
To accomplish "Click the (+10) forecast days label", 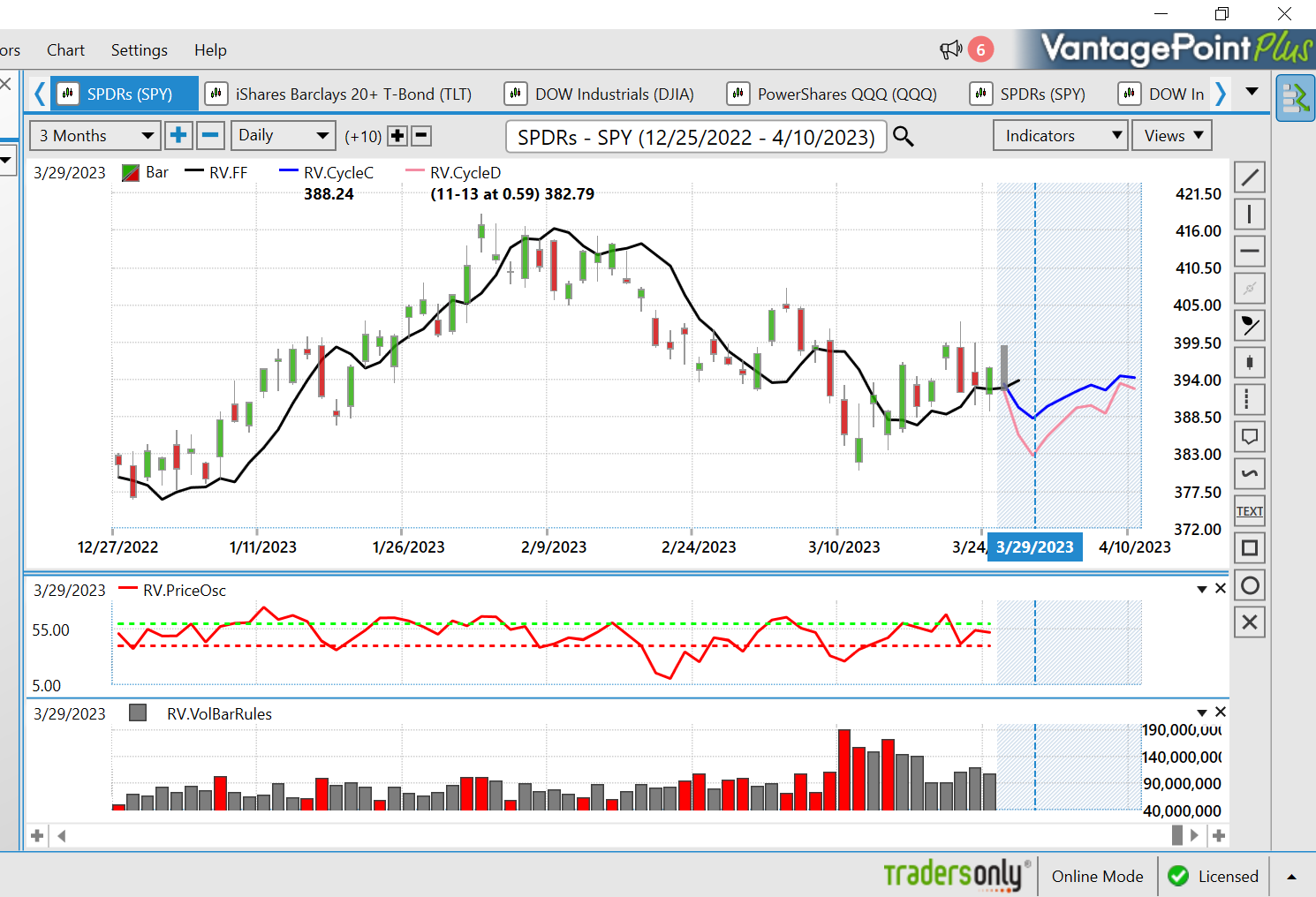I will coord(363,137).
